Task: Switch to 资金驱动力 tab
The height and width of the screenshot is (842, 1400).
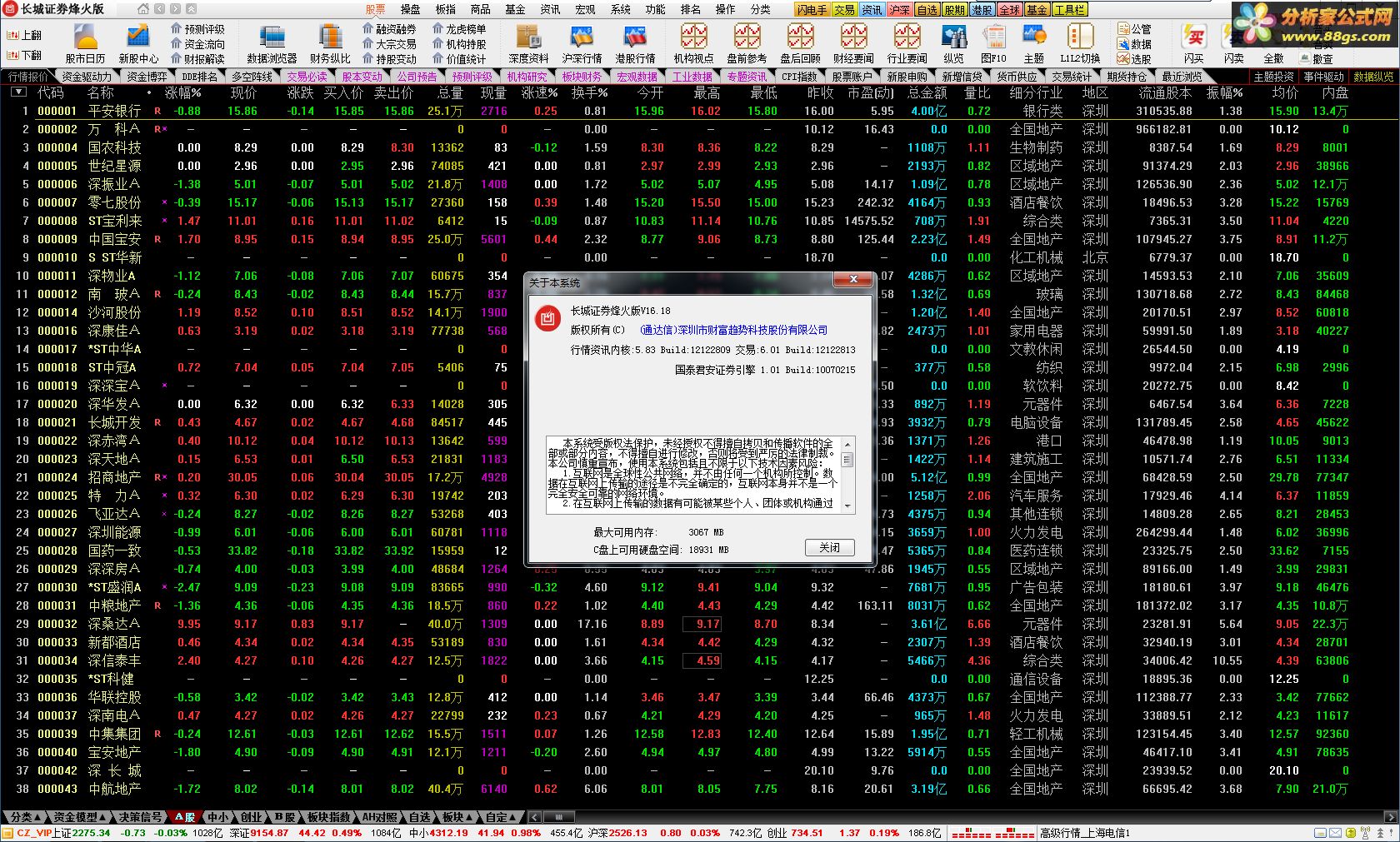Action: [87, 77]
